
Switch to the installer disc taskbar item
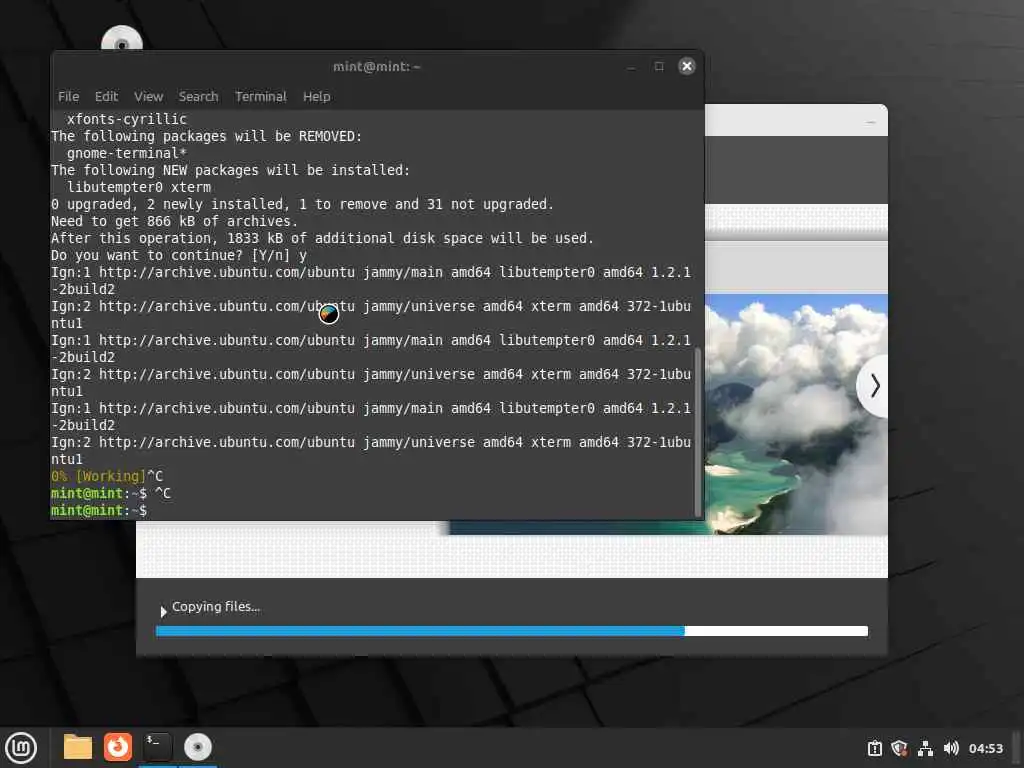point(197,747)
